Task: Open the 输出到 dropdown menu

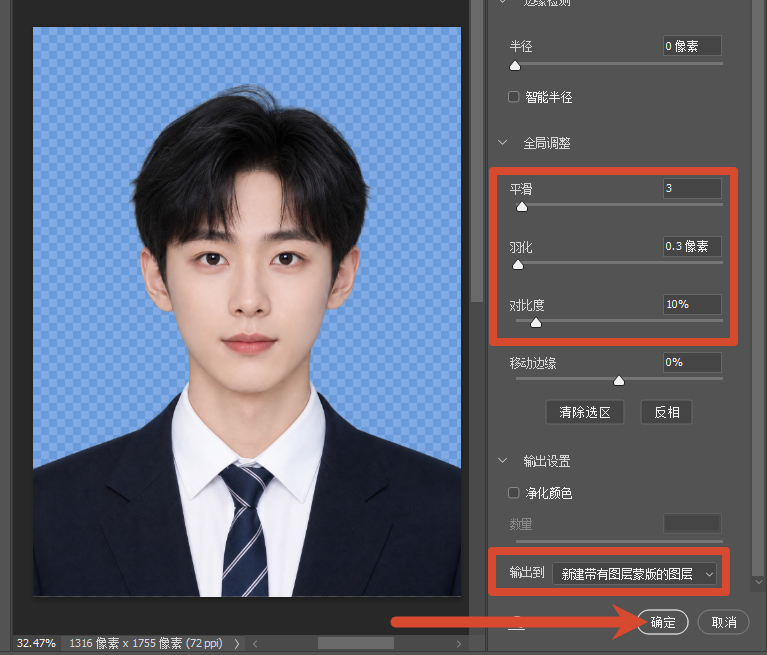Action: point(634,574)
